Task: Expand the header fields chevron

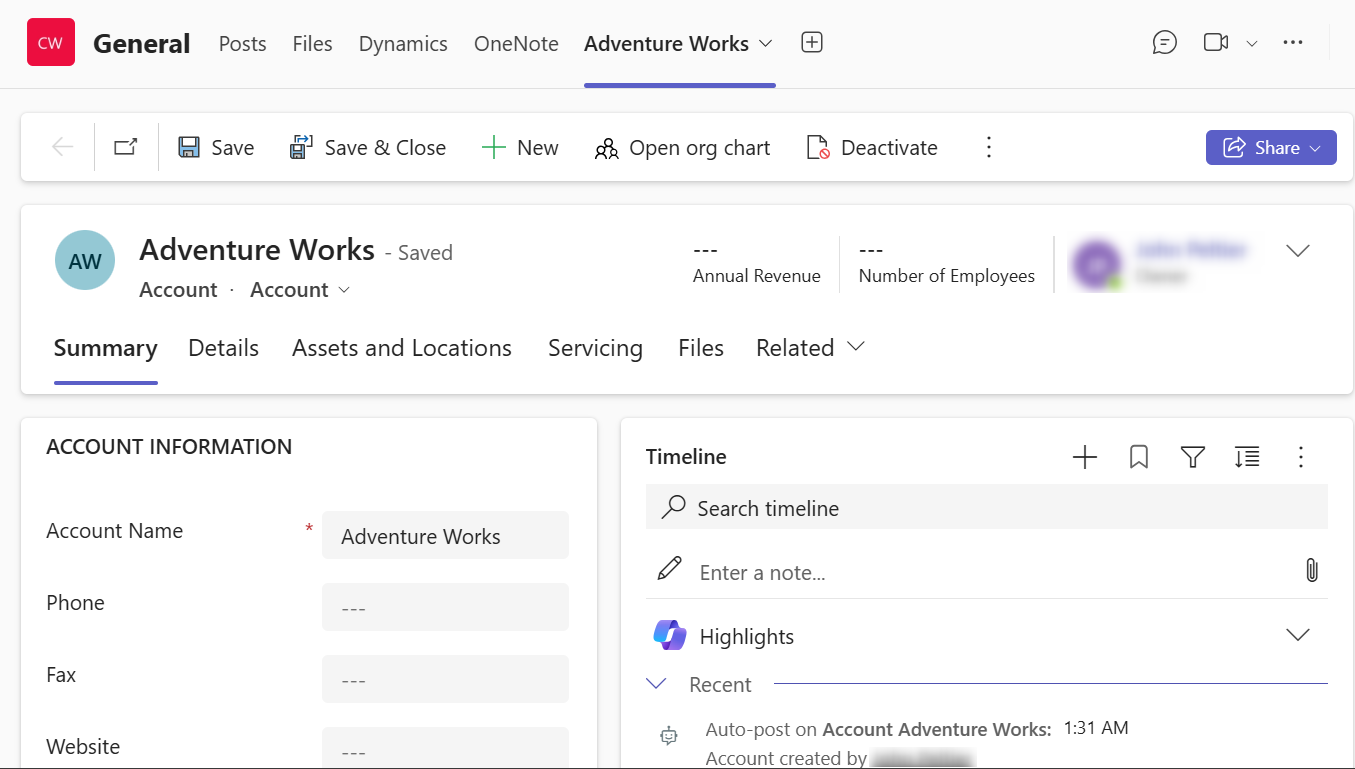Action: click(x=1297, y=250)
